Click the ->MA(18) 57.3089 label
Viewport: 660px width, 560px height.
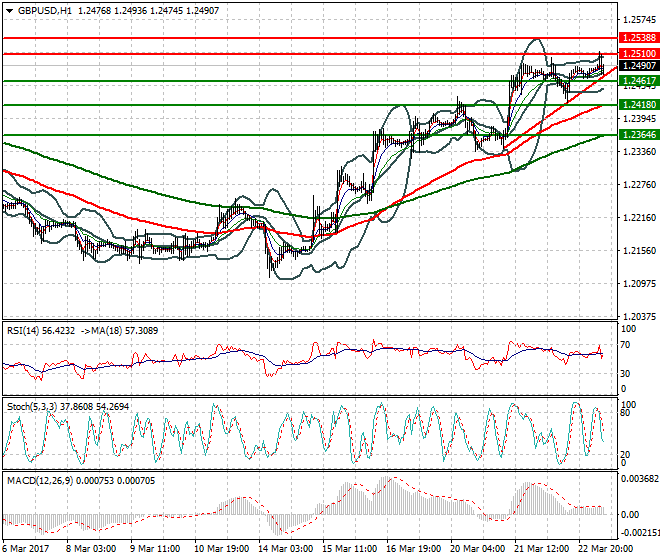click(118, 331)
